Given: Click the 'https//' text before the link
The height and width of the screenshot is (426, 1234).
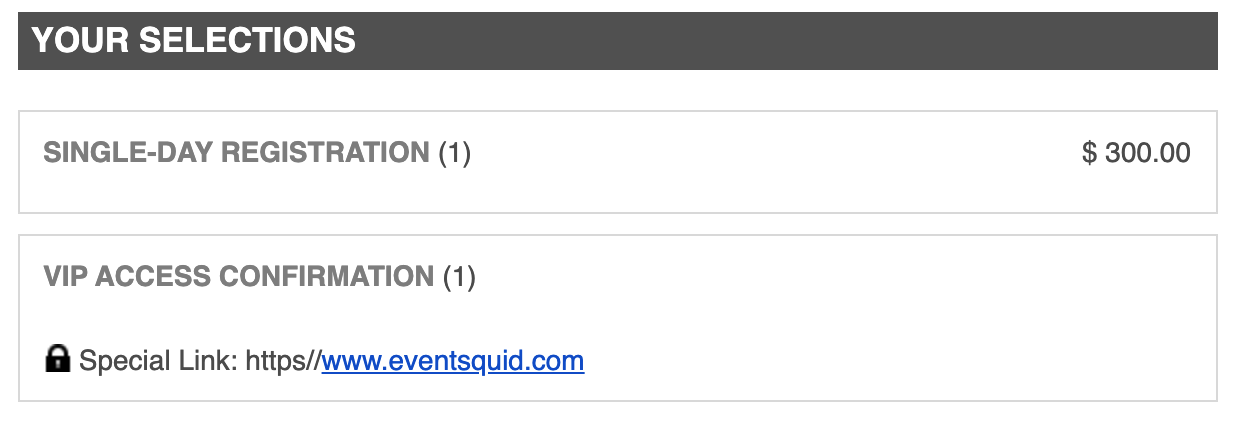Looking at the screenshot, I should click(x=282, y=361).
